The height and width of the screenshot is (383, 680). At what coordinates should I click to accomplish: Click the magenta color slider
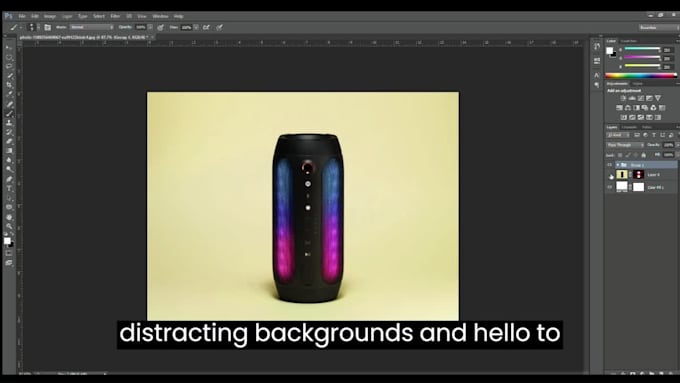point(643,58)
